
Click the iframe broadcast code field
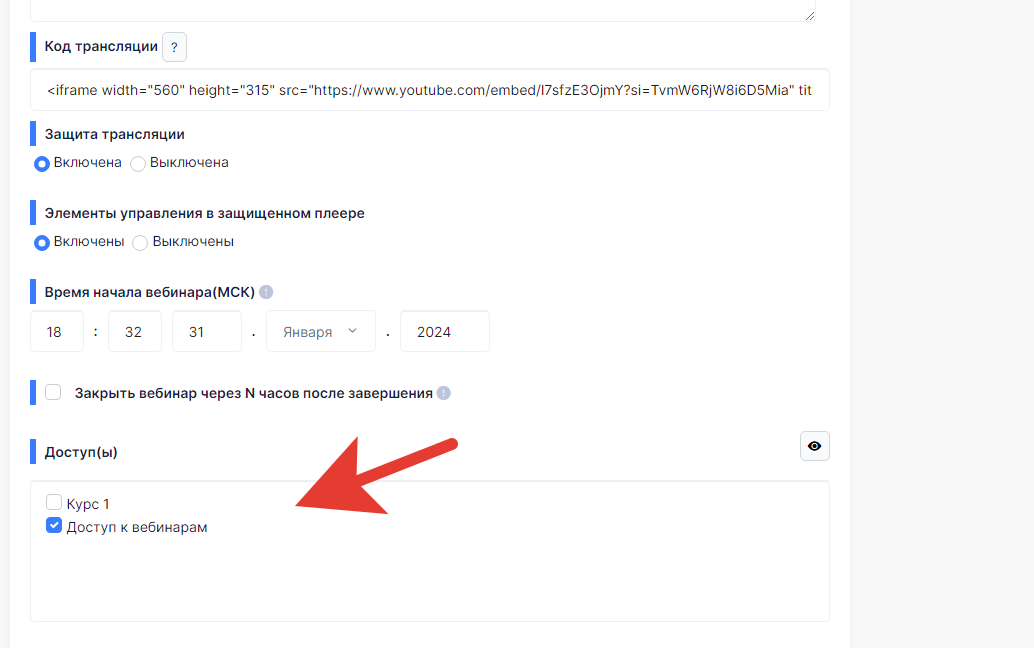(429, 90)
